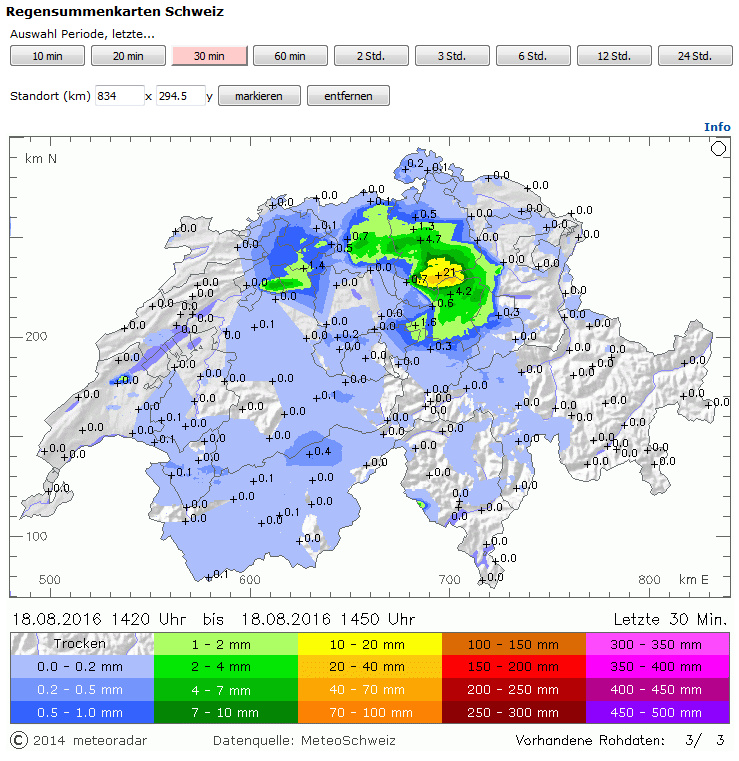The image size is (739, 761).
Task: Click the +21 rainfall peak on map
Action: (445, 274)
